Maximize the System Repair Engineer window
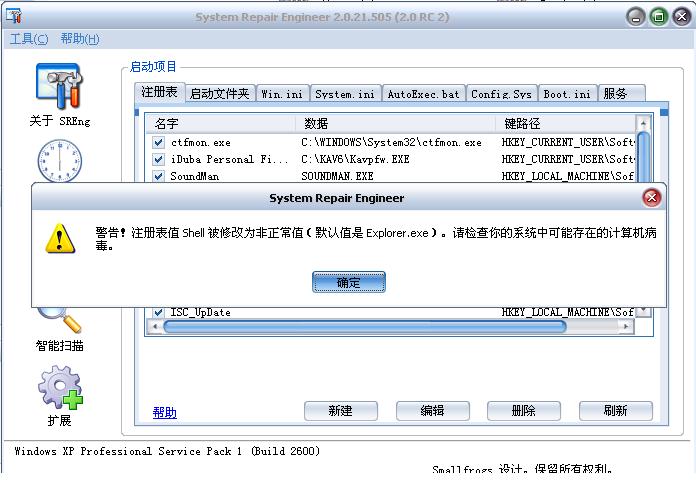The width and height of the screenshot is (696, 491). point(659,17)
